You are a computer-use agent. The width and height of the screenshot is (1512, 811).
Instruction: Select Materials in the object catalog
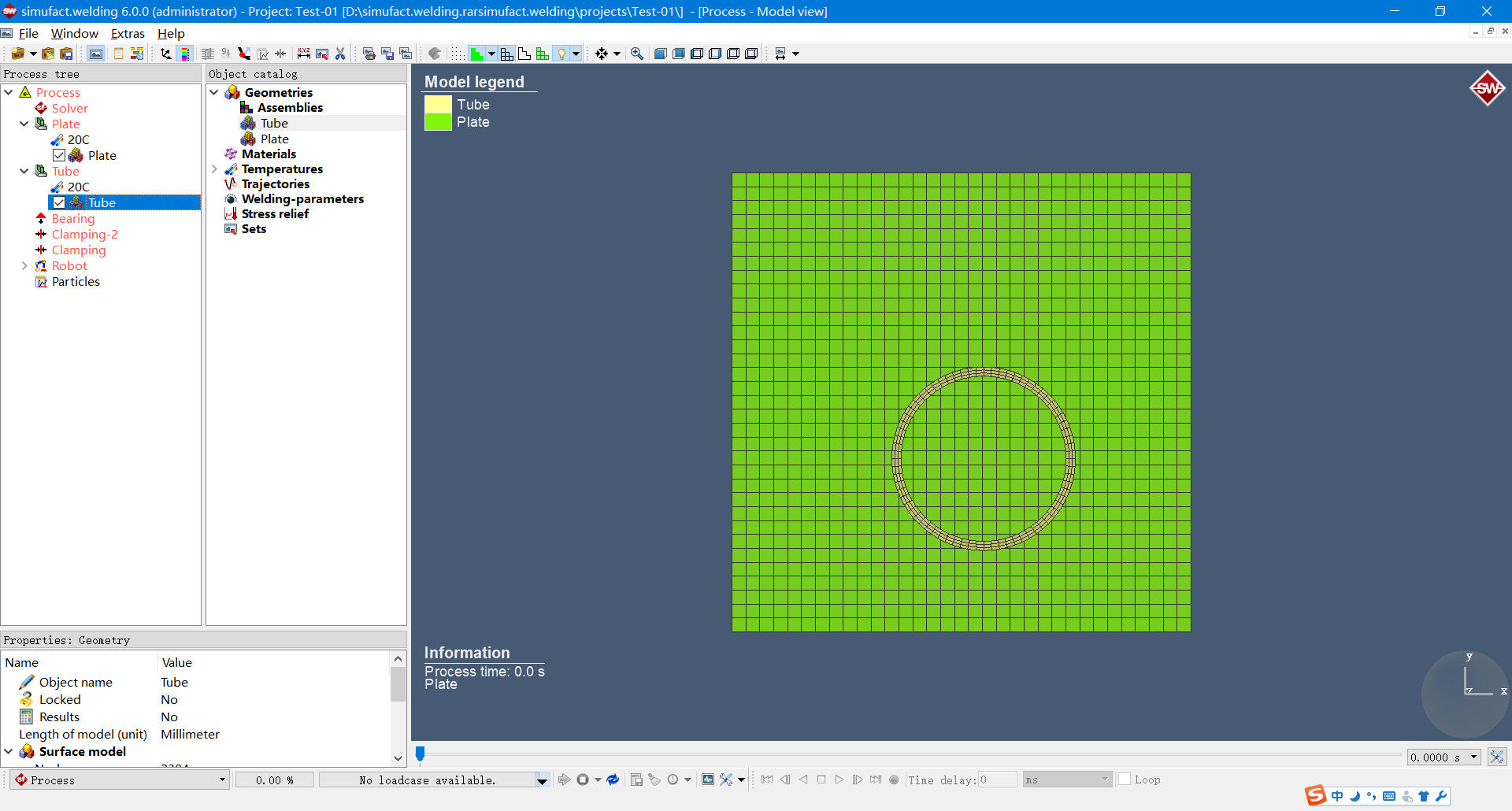[269, 154]
